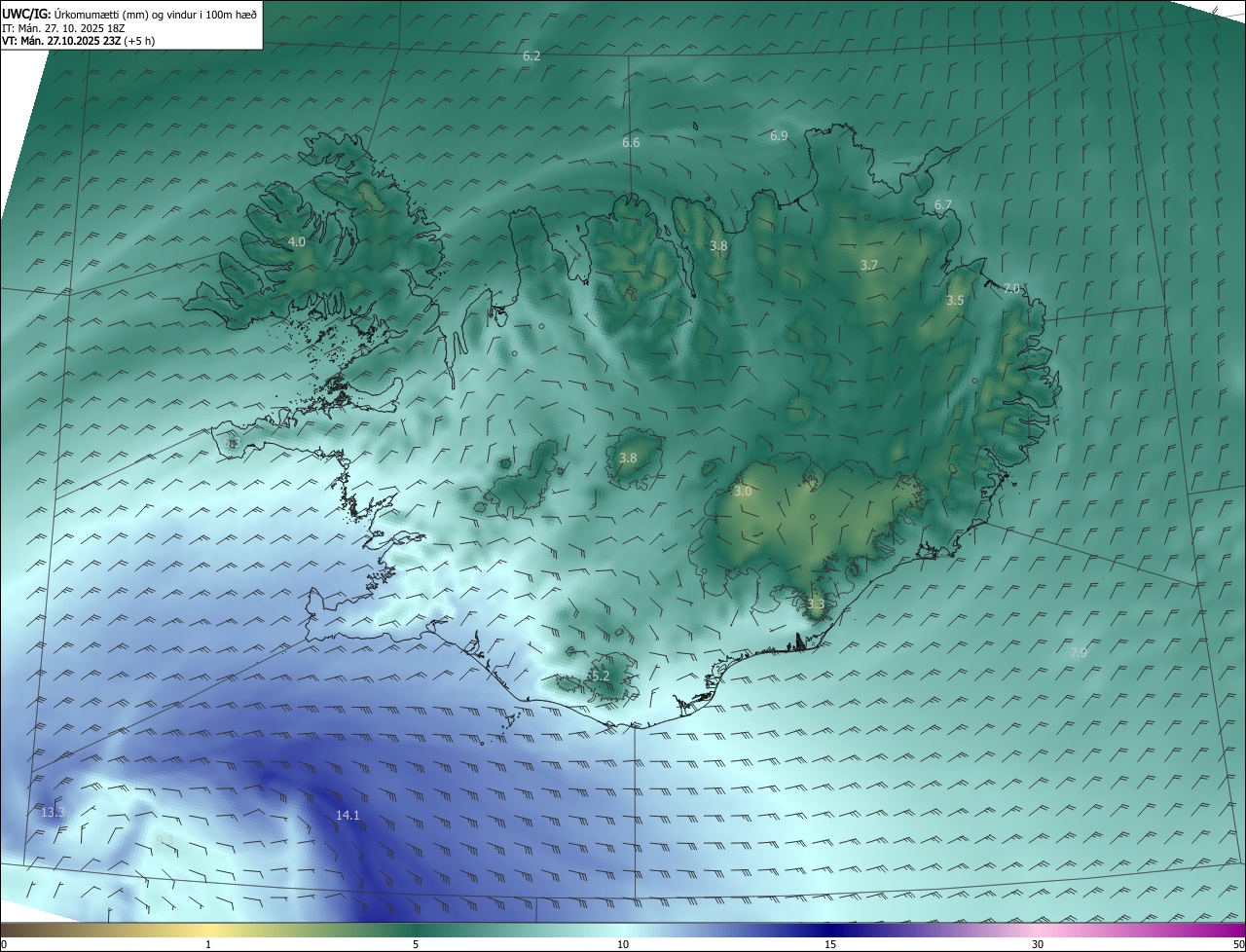
Task: Click the 13.3 value label over the sea
Action: 53,812
